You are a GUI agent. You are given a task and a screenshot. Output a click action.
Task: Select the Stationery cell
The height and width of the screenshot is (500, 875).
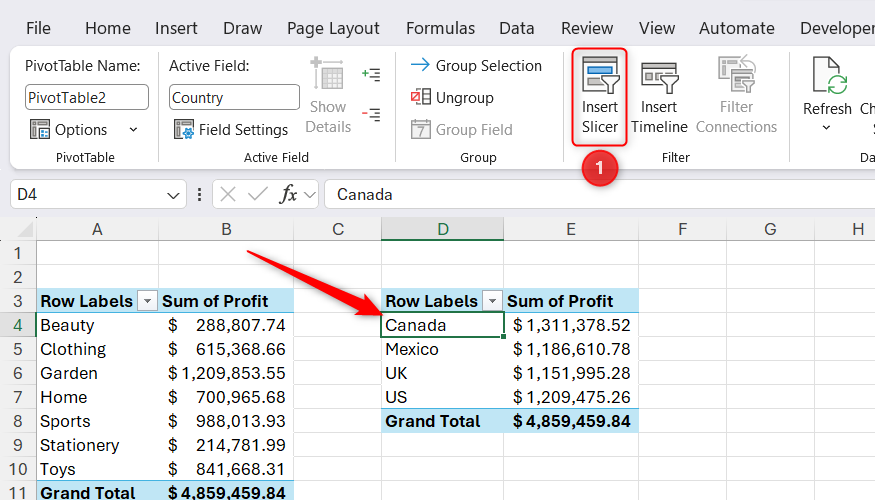(97, 445)
